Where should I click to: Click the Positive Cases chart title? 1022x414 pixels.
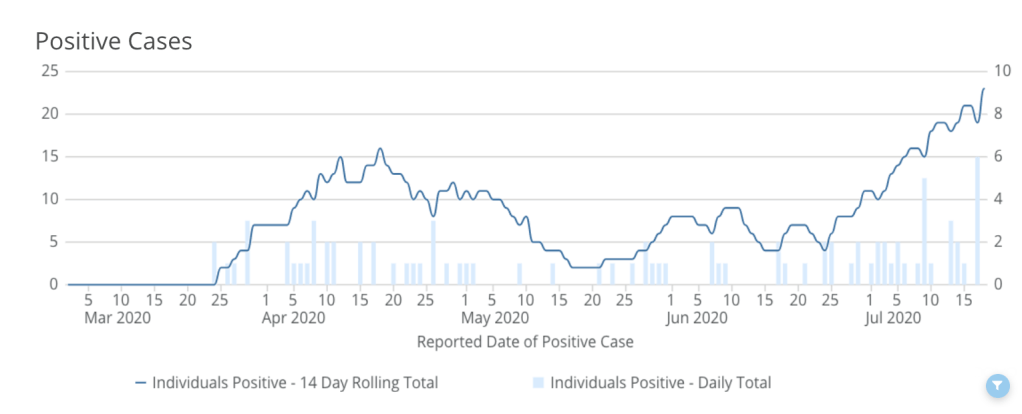(113, 41)
